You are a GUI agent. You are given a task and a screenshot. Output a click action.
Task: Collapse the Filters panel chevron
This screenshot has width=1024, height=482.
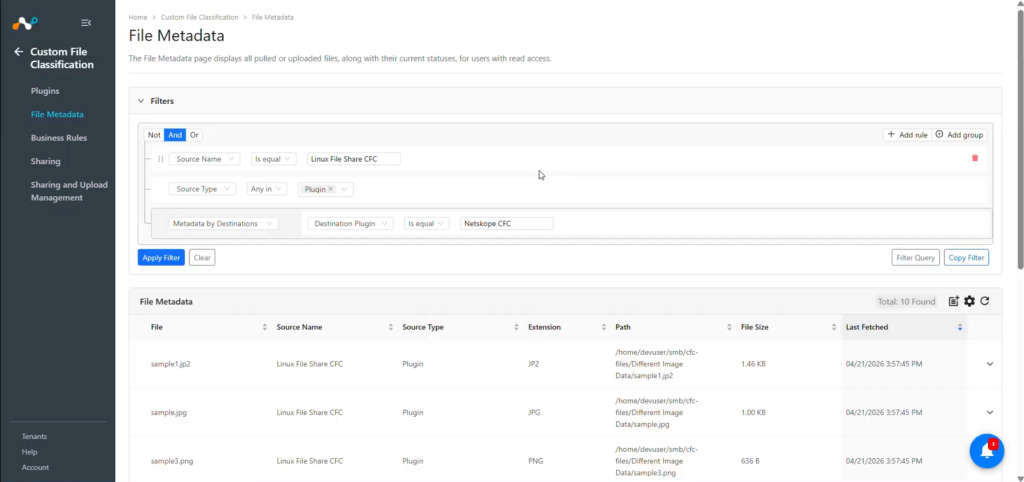click(140, 101)
